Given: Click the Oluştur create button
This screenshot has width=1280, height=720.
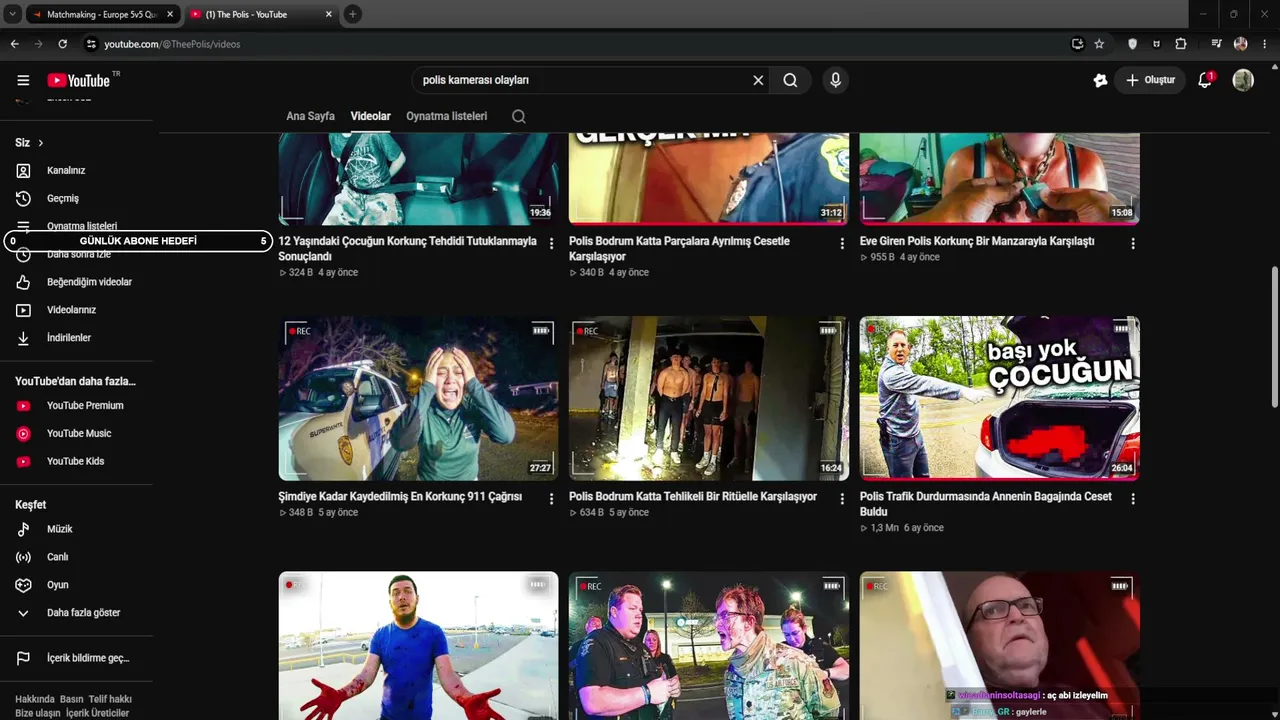Looking at the screenshot, I should point(1150,80).
